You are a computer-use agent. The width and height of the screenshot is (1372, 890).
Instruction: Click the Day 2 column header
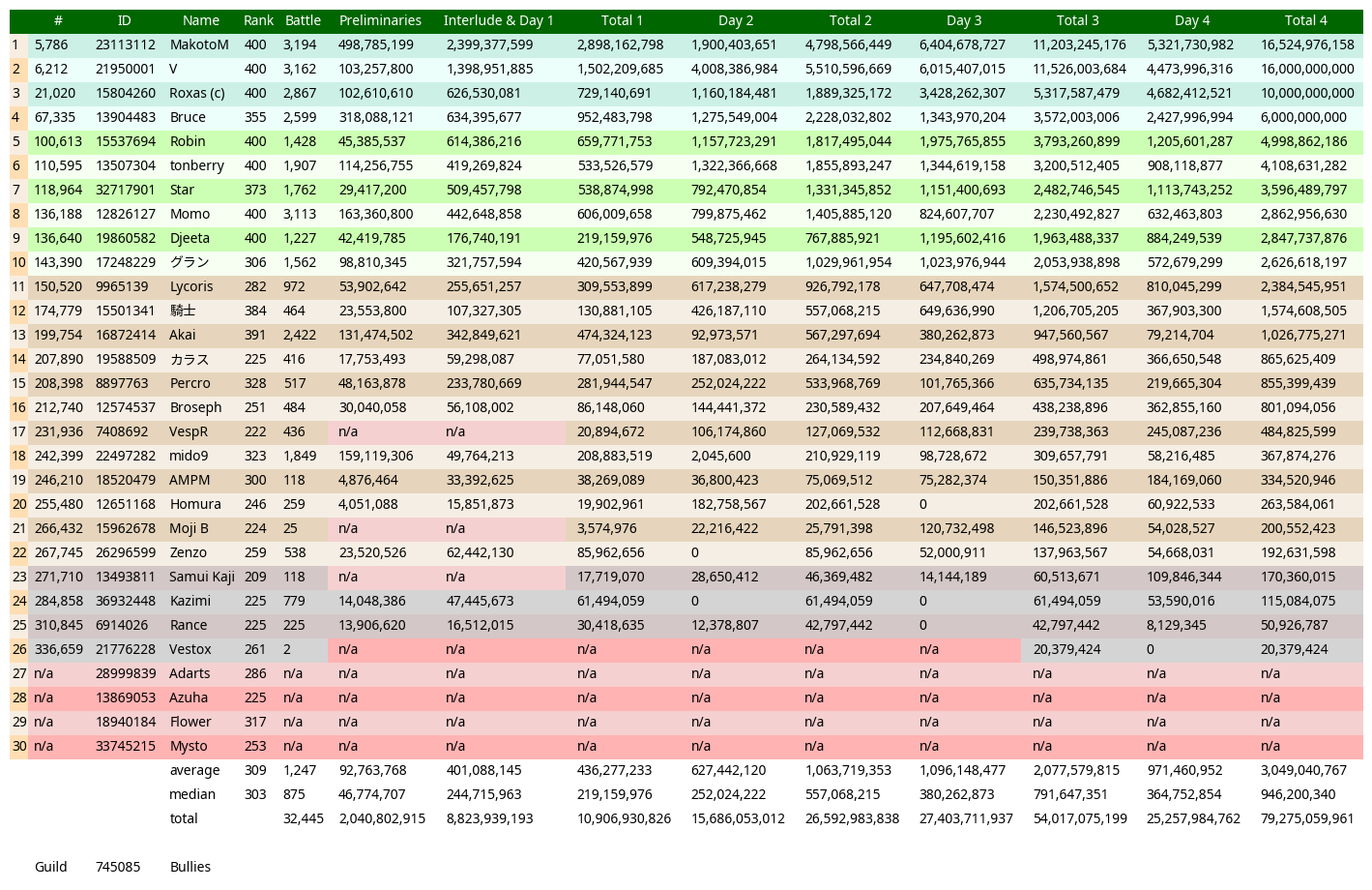click(x=736, y=20)
